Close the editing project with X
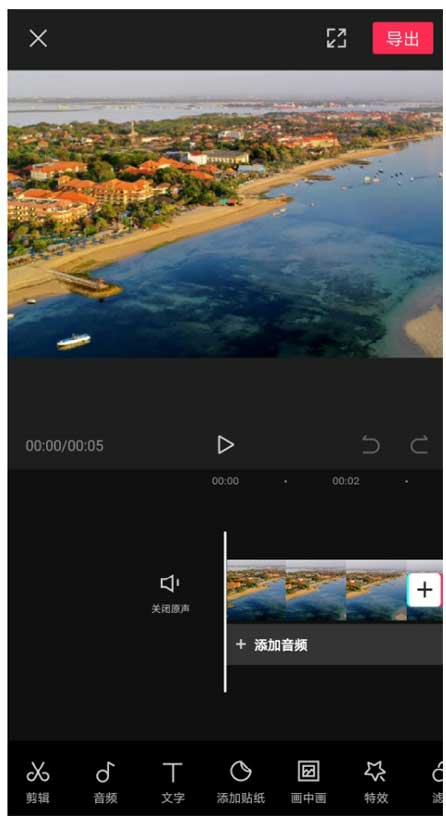Screen dimensions: 446x819 pos(38,38)
